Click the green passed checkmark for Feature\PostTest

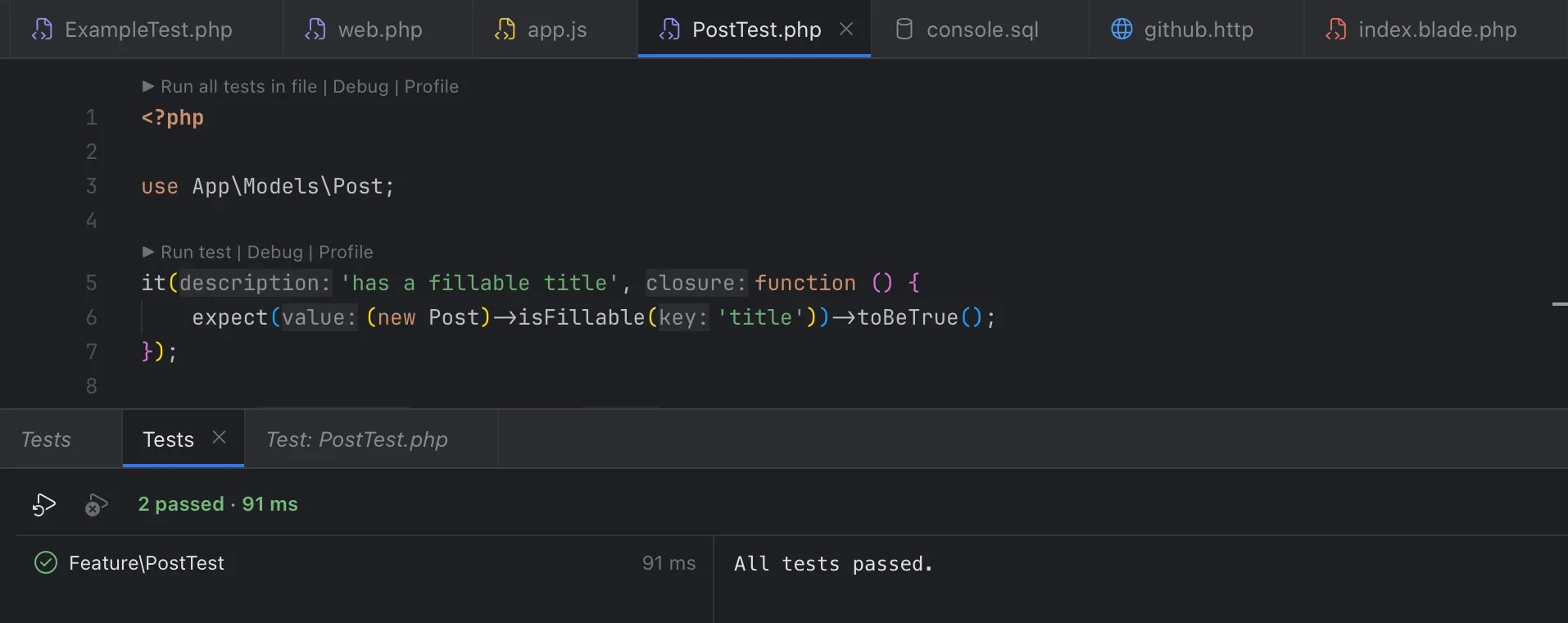pyautogui.click(x=46, y=562)
